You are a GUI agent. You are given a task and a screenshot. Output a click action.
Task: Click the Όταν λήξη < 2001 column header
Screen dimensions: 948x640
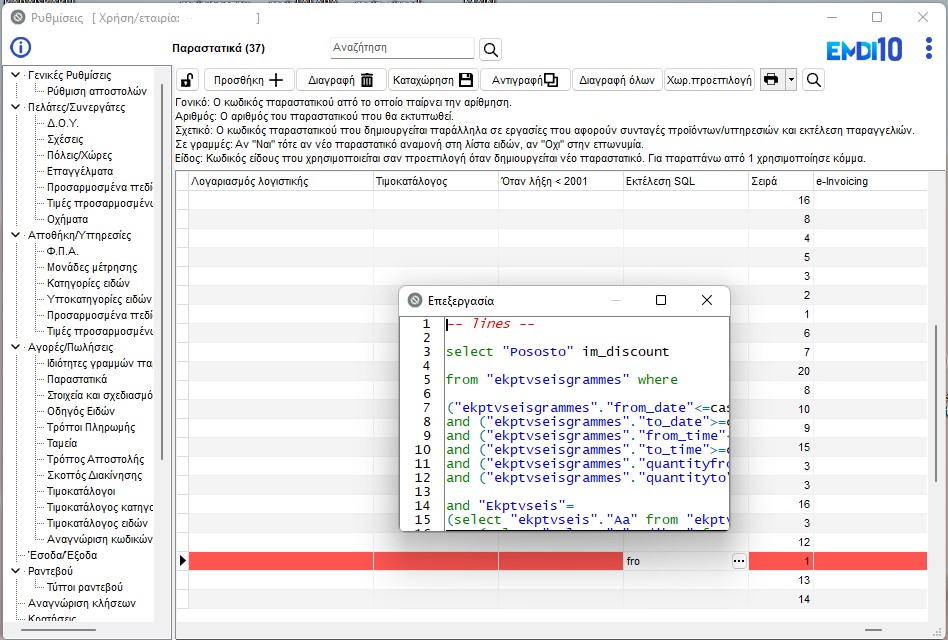[x=561, y=181]
